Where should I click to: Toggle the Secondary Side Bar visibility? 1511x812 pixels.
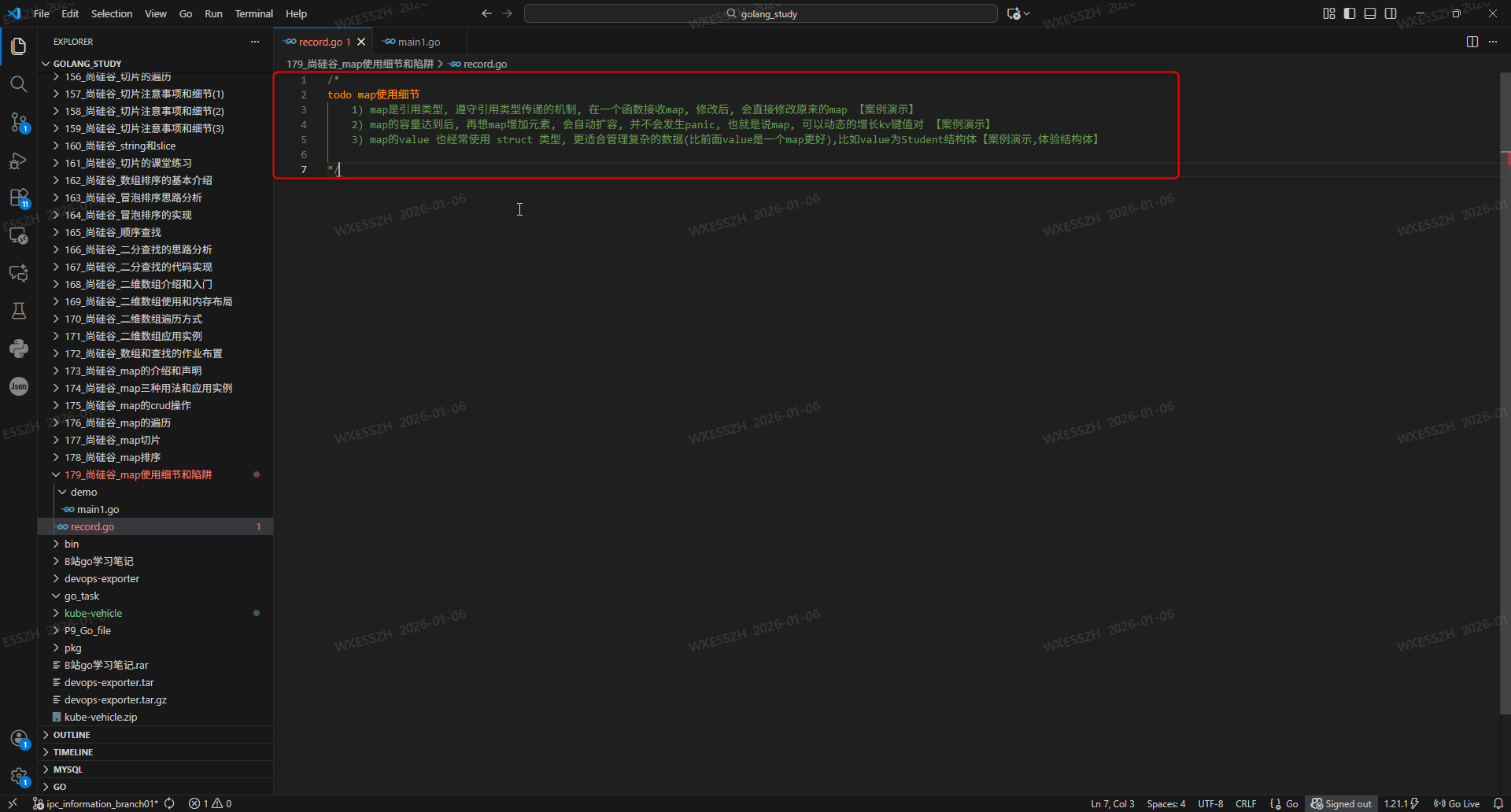click(x=1391, y=13)
